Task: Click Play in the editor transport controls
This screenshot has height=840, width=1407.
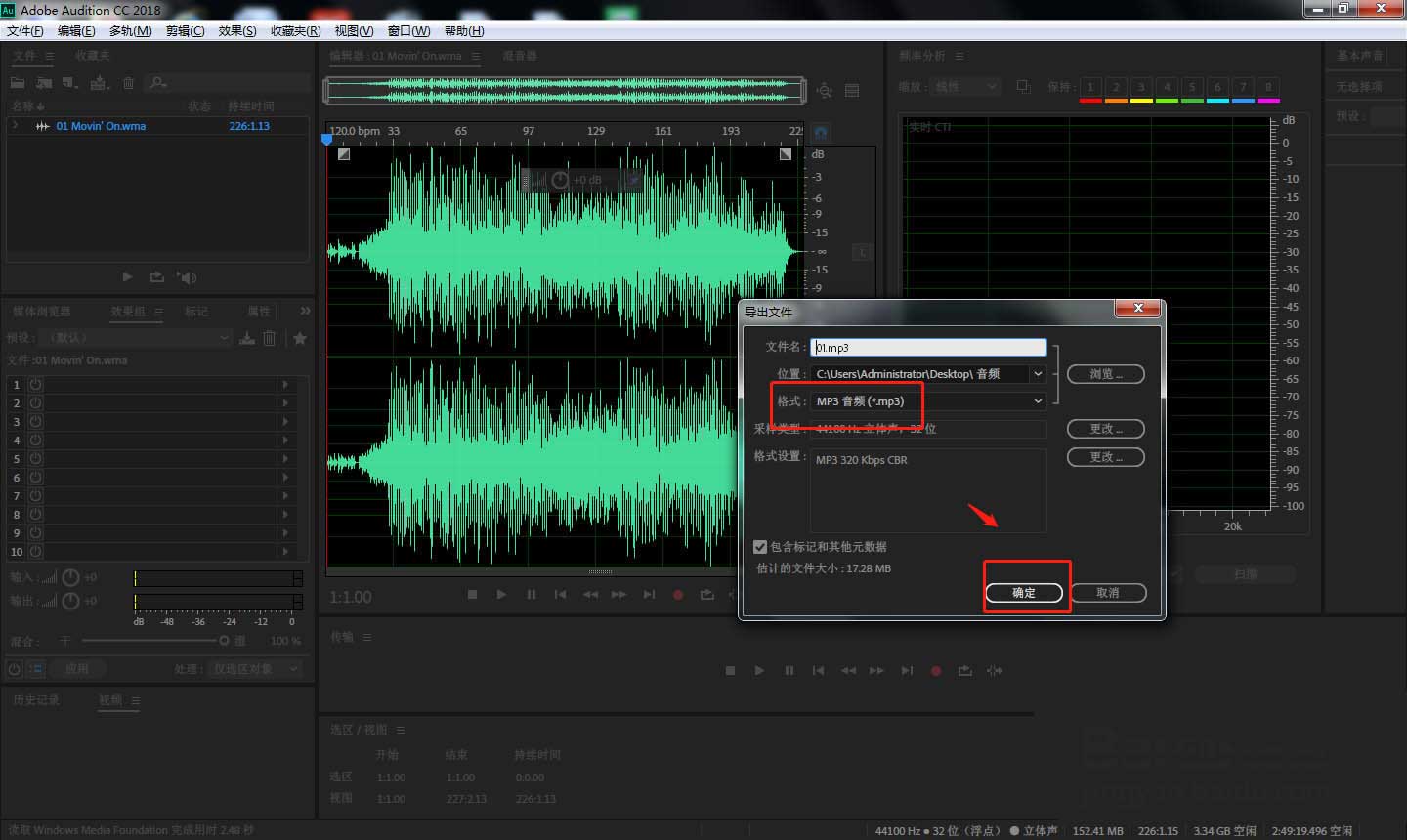Action: point(501,594)
